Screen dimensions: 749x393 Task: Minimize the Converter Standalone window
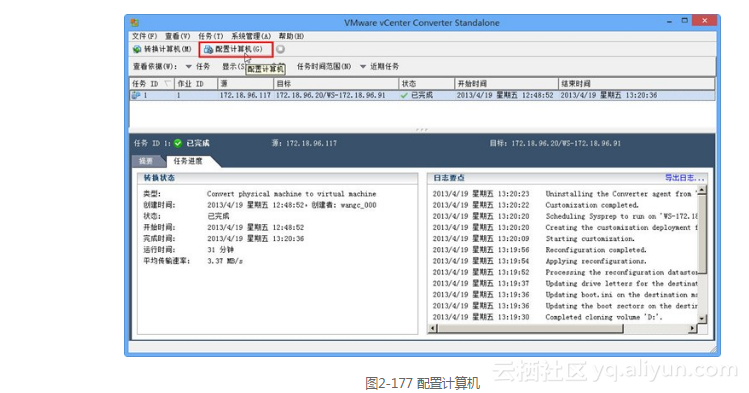669,21
